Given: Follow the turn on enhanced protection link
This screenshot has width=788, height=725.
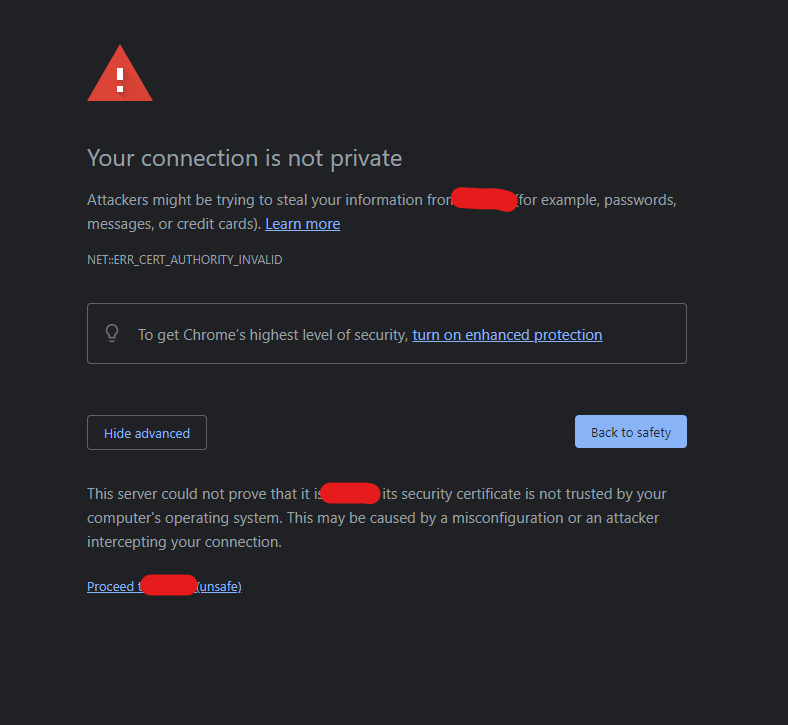Looking at the screenshot, I should click(x=507, y=335).
